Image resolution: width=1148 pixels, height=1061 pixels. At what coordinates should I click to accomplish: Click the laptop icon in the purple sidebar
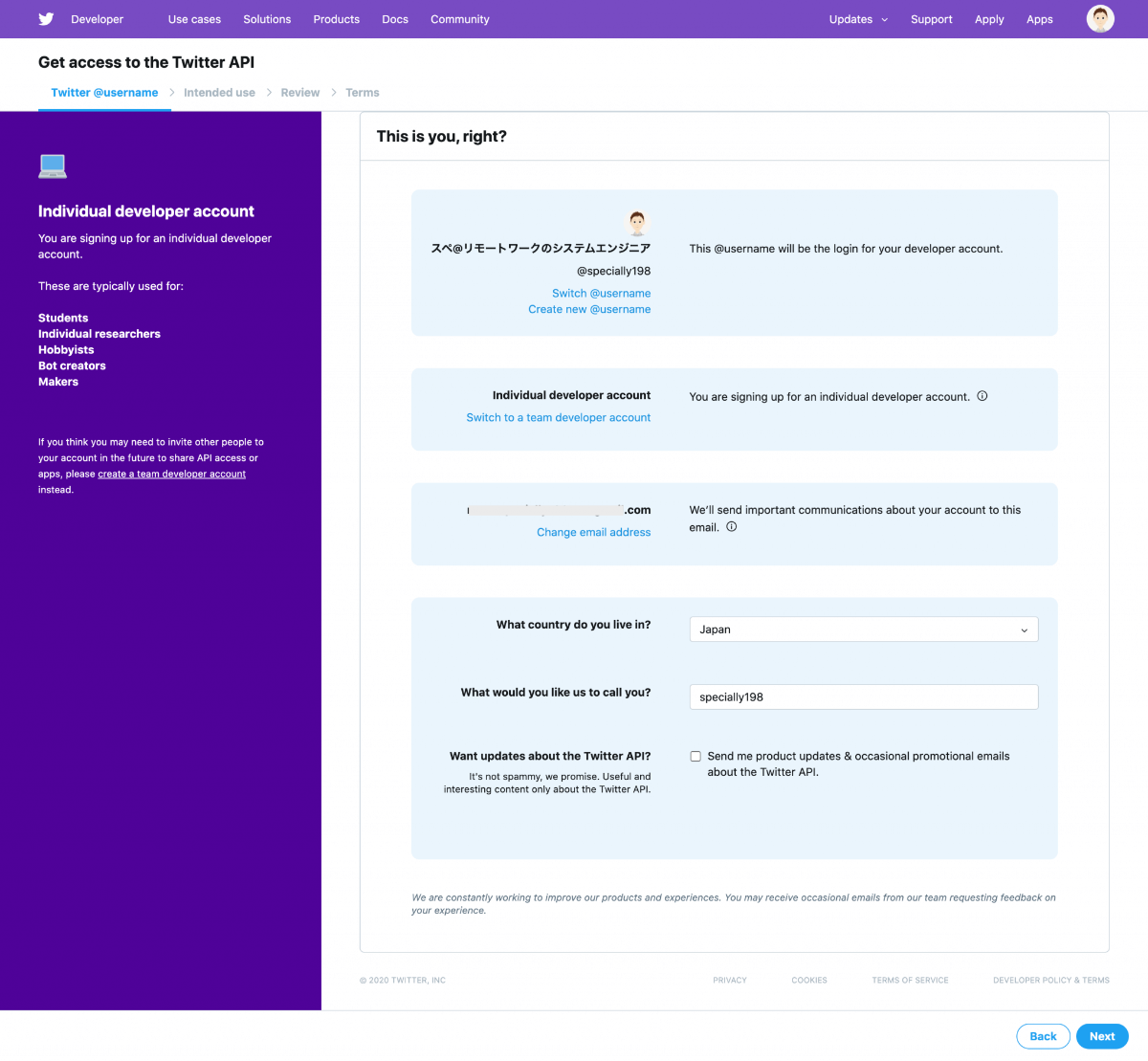click(x=53, y=166)
